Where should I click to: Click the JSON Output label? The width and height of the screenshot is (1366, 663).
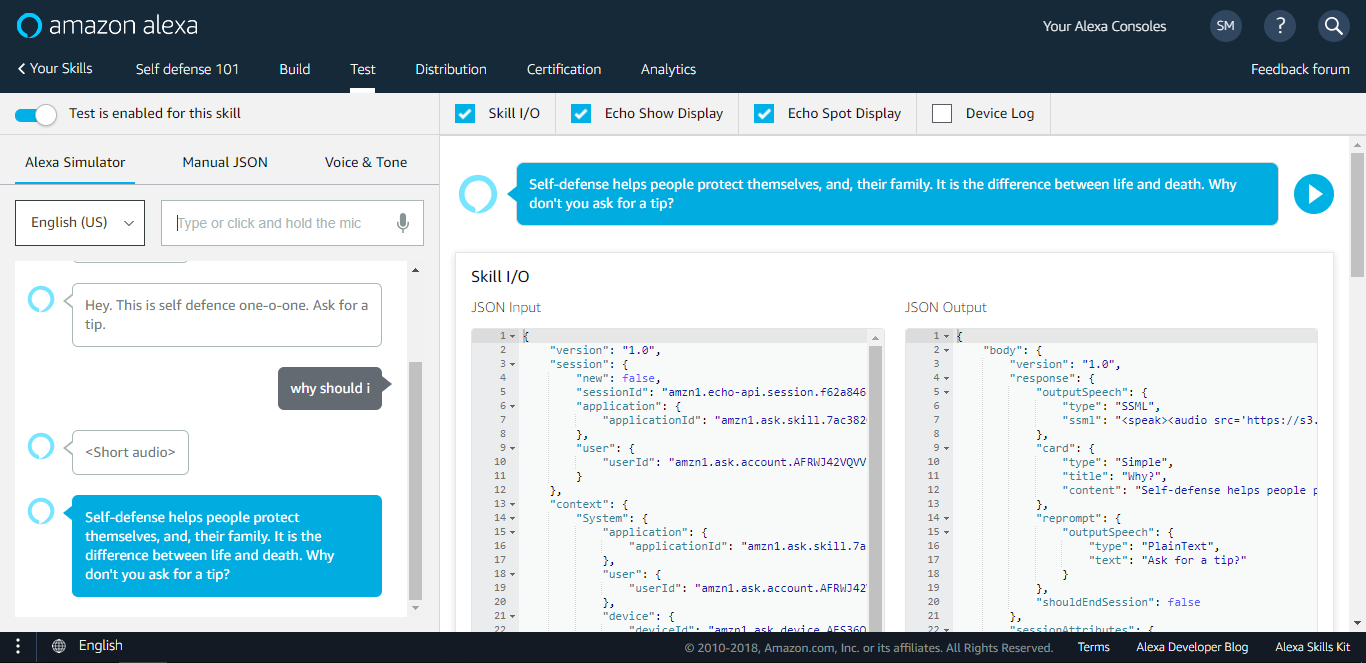tap(946, 307)
